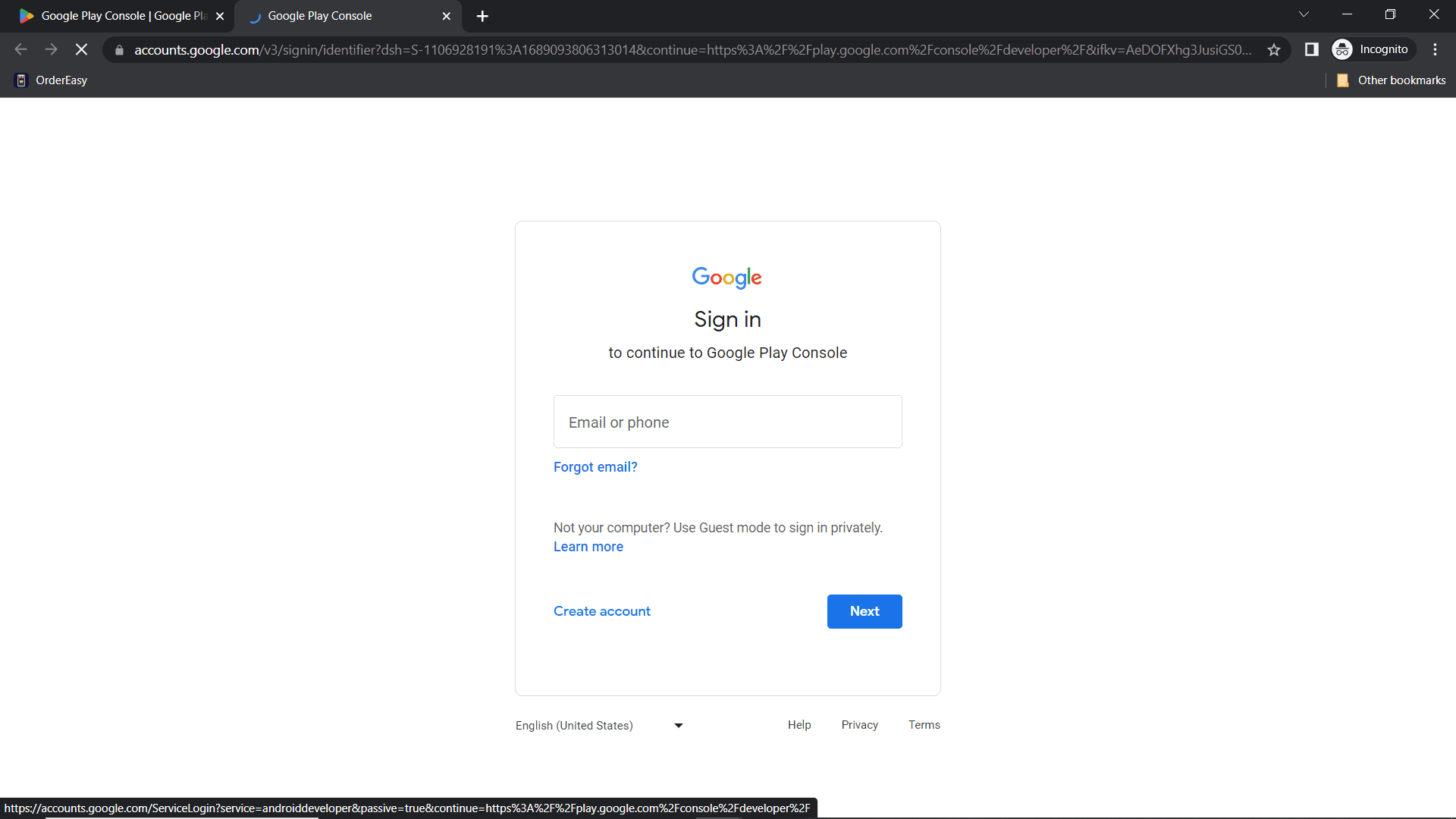The height and width of the screenshot is (819, 1456).
Task: Click the site lock icon
Action: (x=119, y=50)
